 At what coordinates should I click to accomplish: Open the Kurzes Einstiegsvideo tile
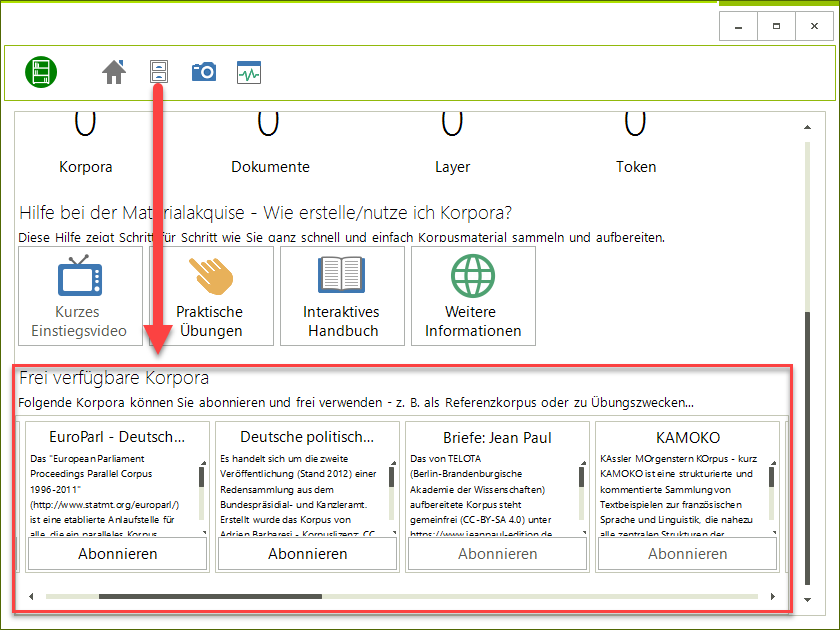tap(80, 296)
